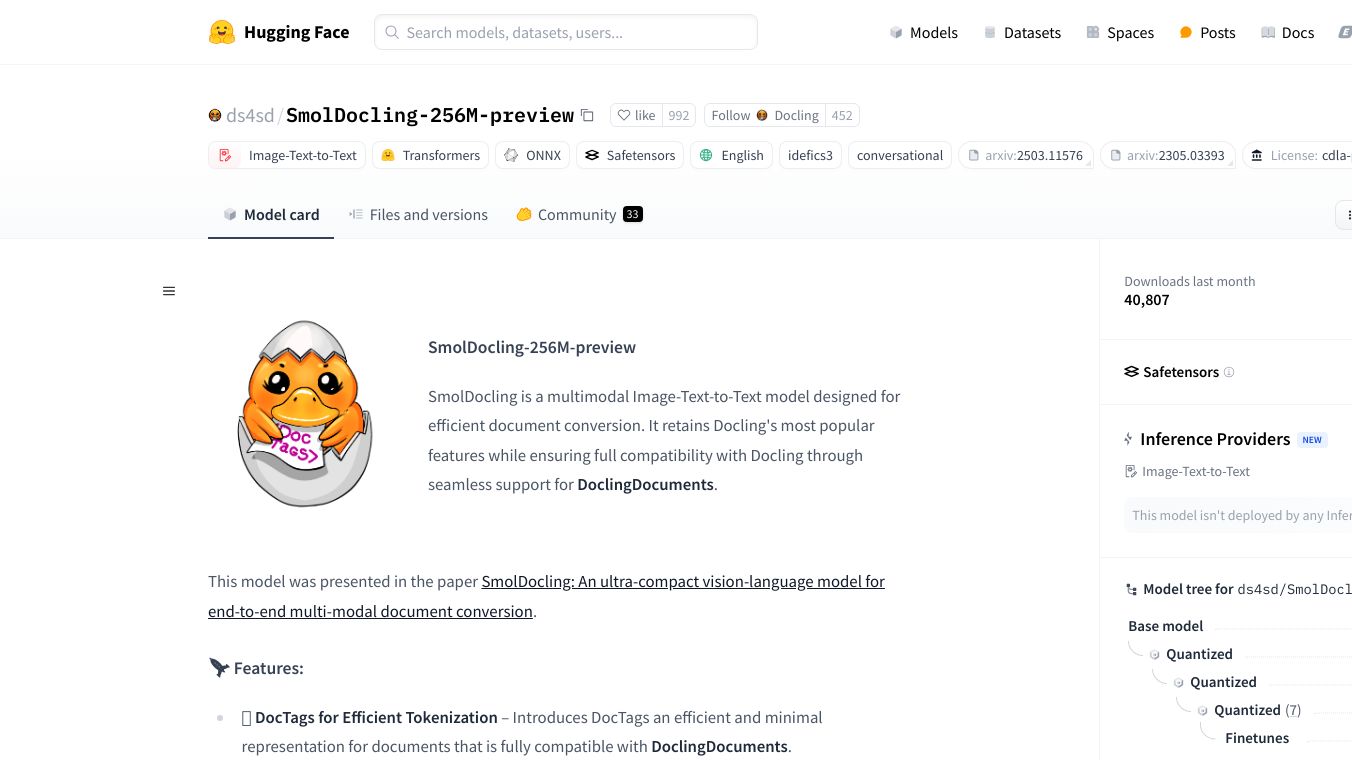1352x760 pixels.
Task: Open the Datasets navigation item
Action: point(1022,33)
